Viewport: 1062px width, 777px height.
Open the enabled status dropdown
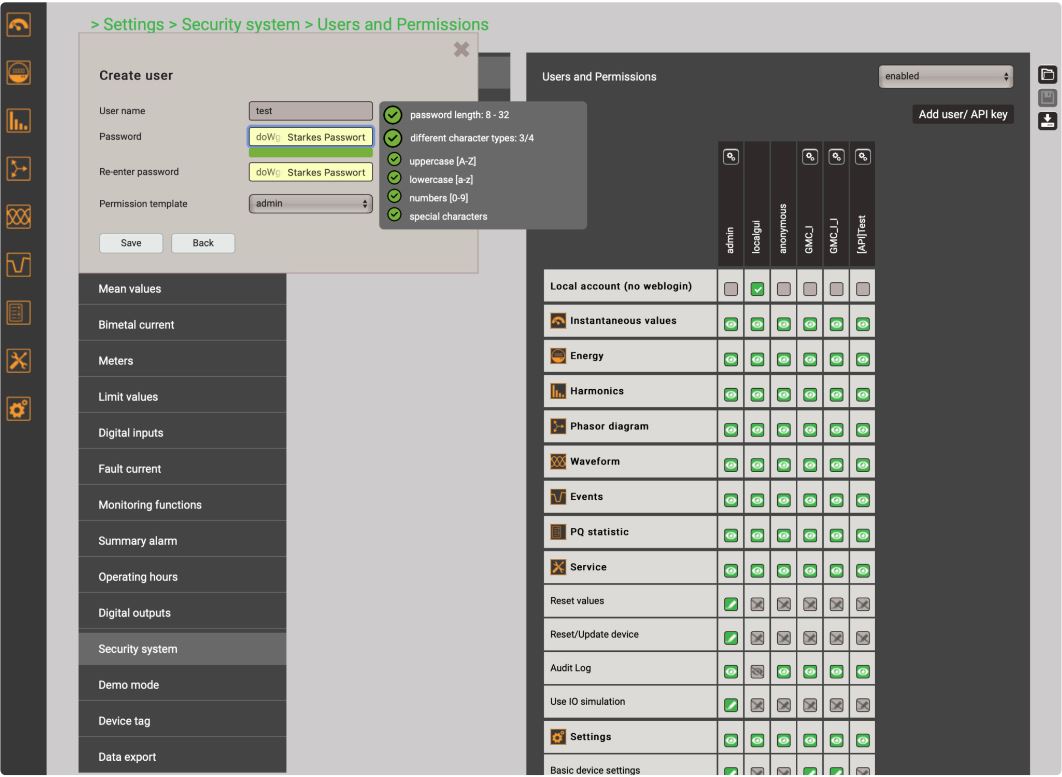pos(946,77)
